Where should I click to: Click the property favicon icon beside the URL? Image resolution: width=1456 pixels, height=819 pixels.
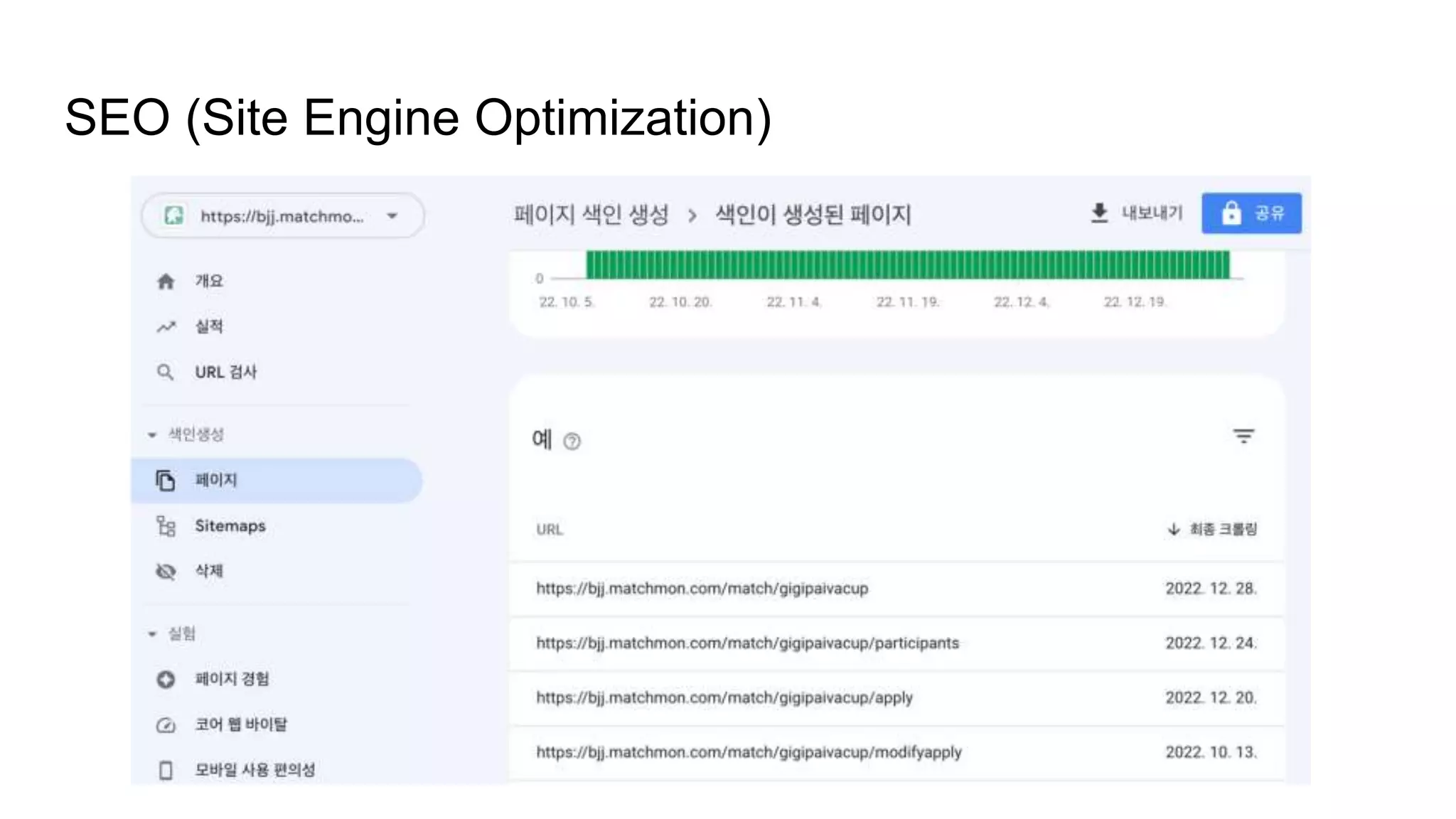[x=174, y=215]
